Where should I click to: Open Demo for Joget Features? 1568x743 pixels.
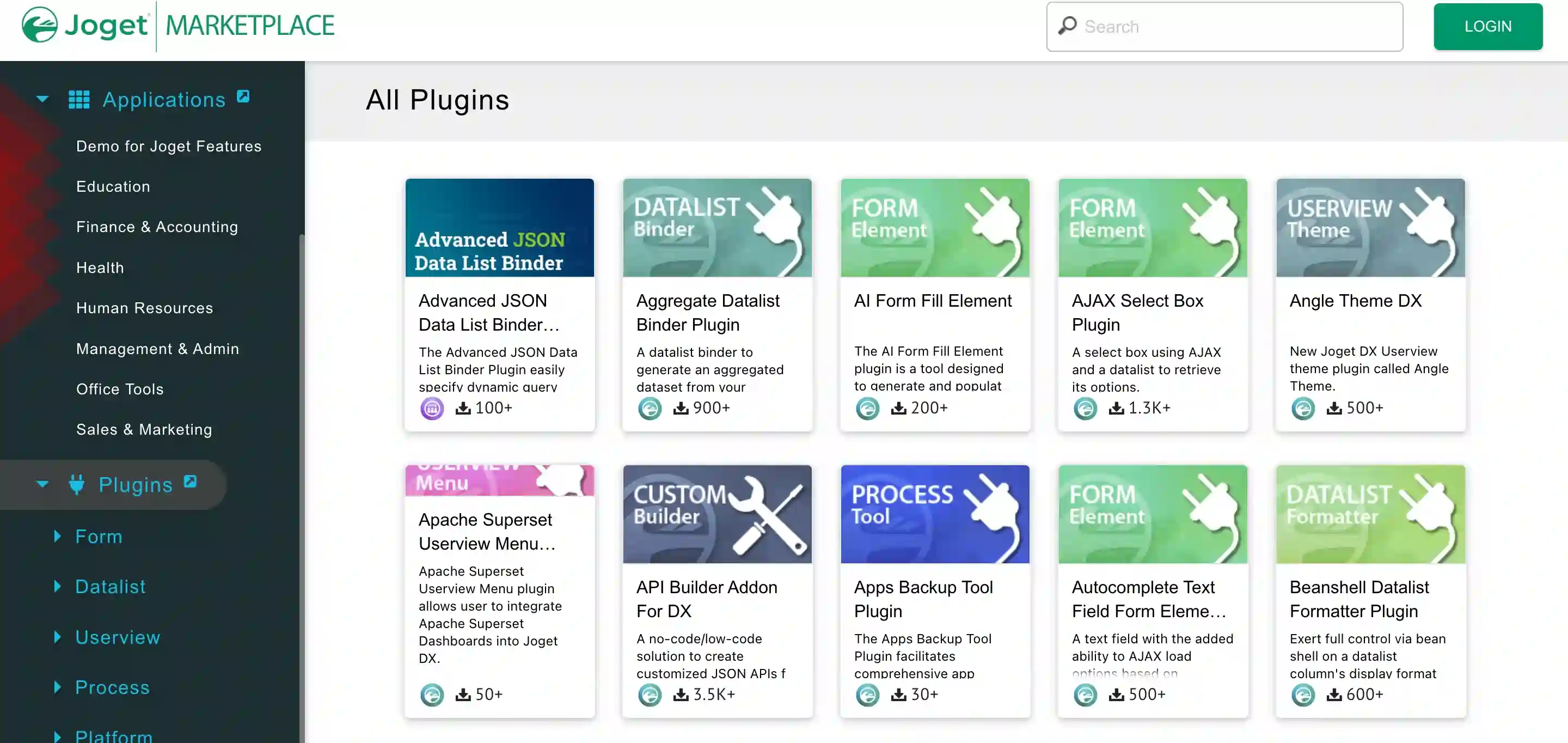click(x=169, y=146)
